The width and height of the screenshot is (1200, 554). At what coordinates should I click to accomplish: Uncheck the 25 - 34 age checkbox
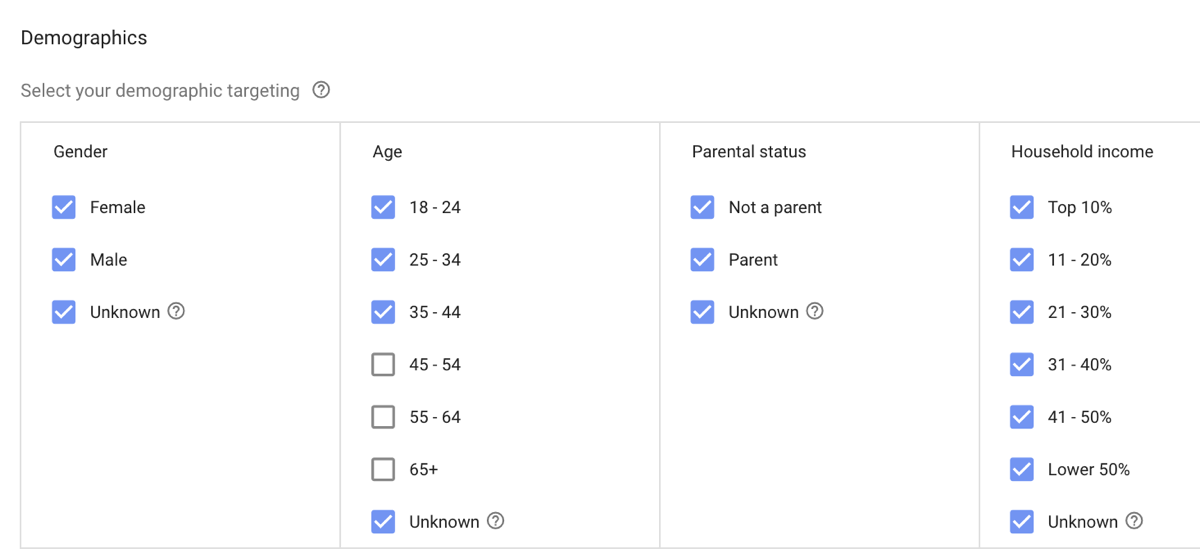coord(383,259)
